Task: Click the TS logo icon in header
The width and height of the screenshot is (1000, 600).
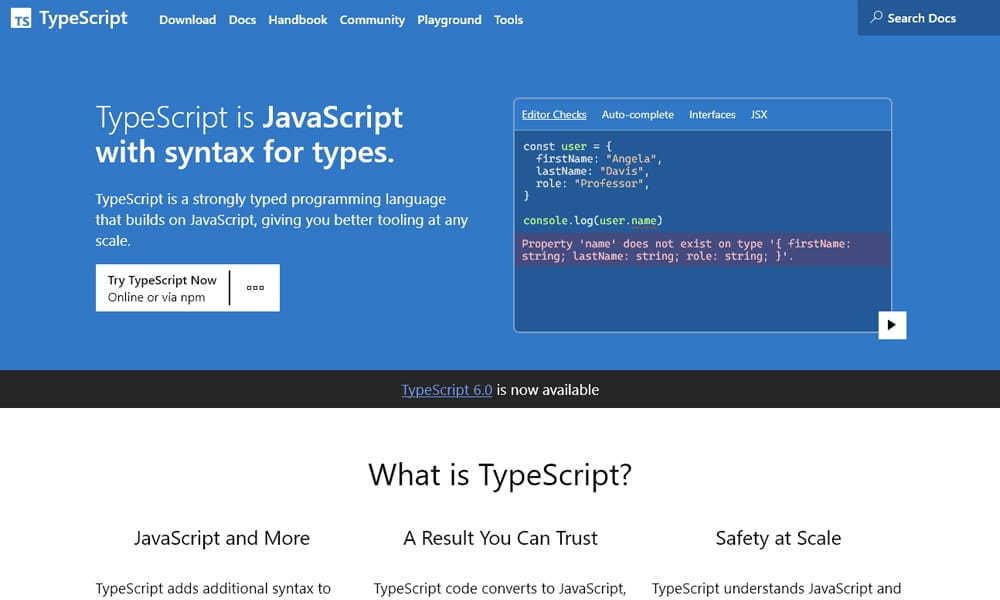Action: (x=21, y=18)
